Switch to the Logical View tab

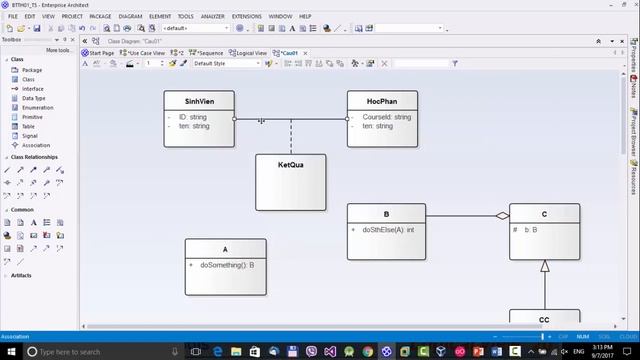pos(248,53)
